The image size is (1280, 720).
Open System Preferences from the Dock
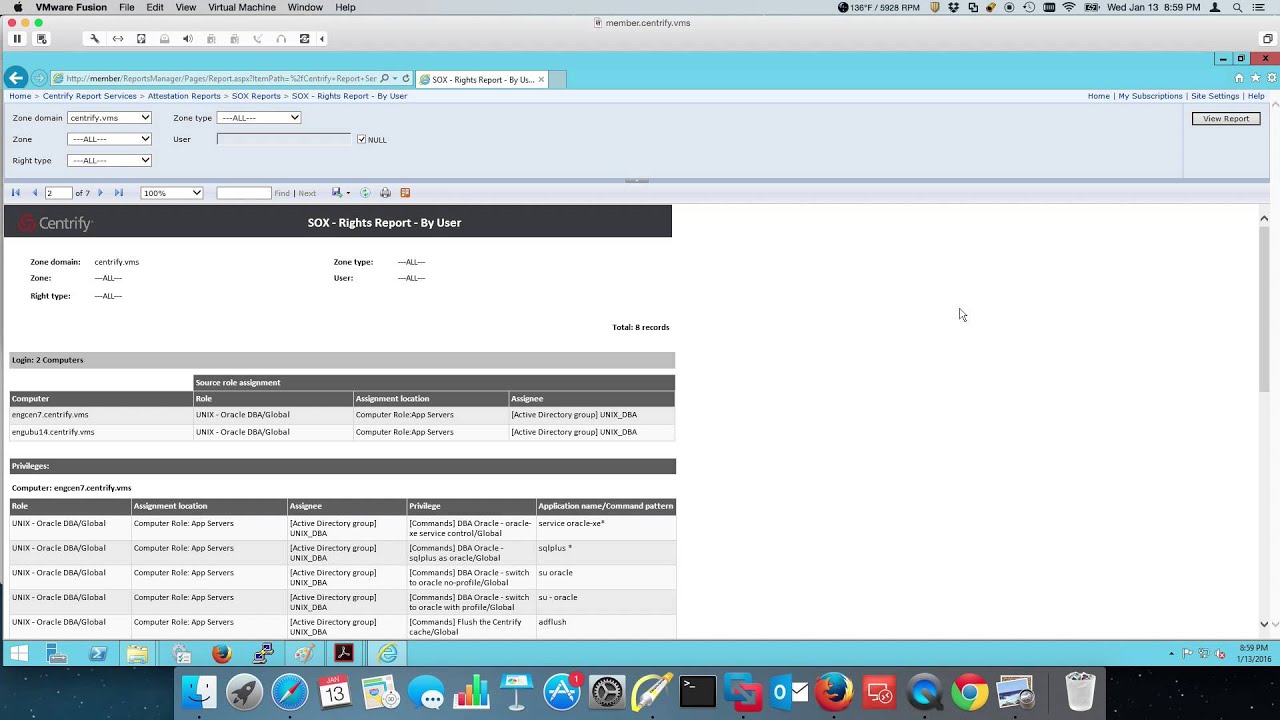click(x=607, y=692)
